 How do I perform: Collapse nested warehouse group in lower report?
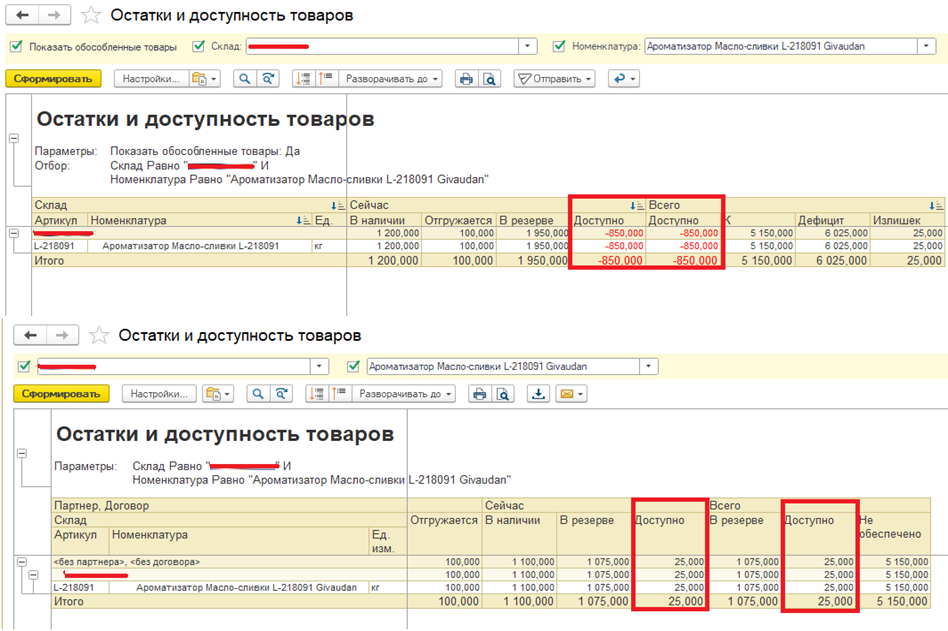[x=34, y=575]
